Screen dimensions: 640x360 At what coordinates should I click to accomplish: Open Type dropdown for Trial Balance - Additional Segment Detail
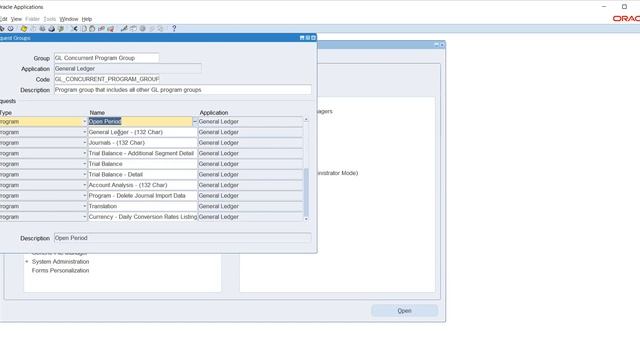click(x=84, y=153)
